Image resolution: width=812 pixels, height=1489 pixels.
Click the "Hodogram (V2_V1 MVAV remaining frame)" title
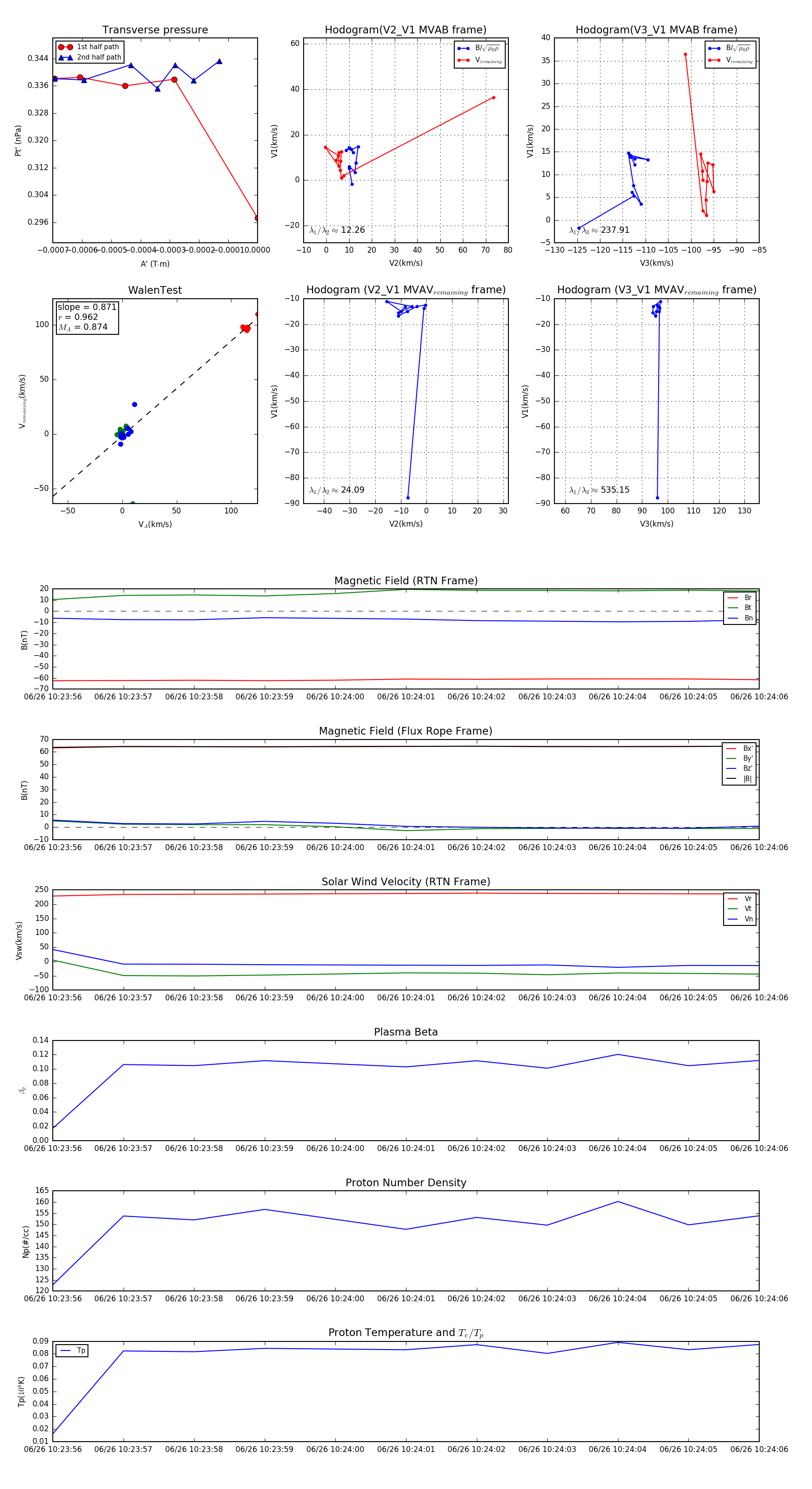pyautogui.click(x=406, y=290)
